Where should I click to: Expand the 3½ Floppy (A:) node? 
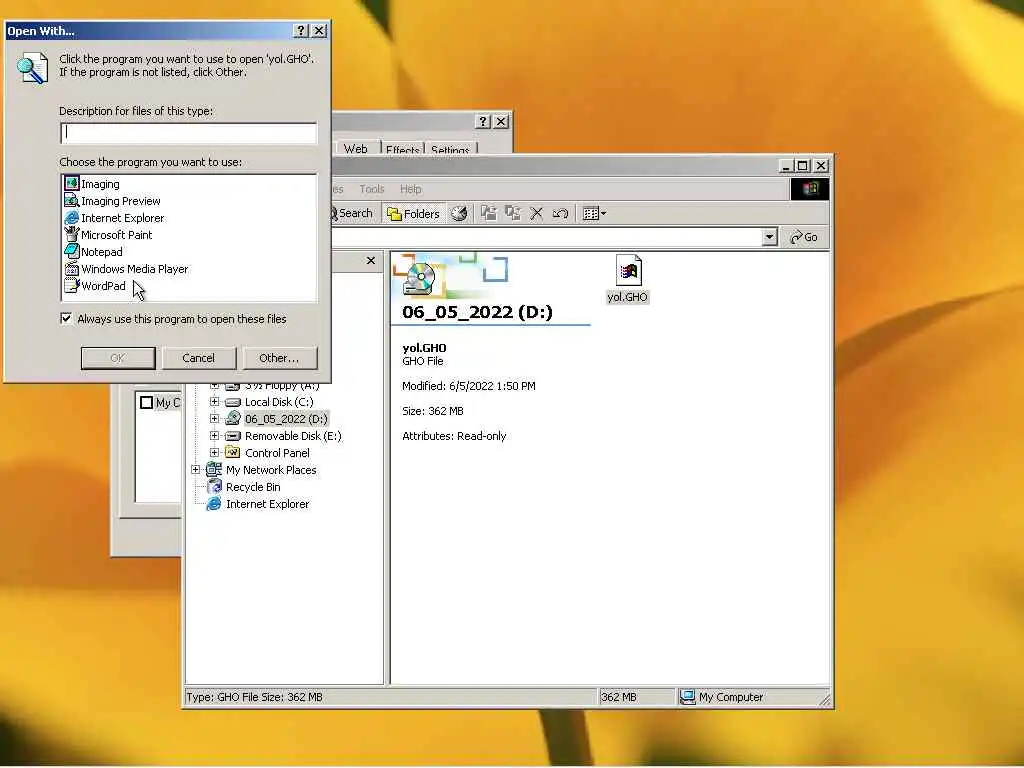point(214,385)
